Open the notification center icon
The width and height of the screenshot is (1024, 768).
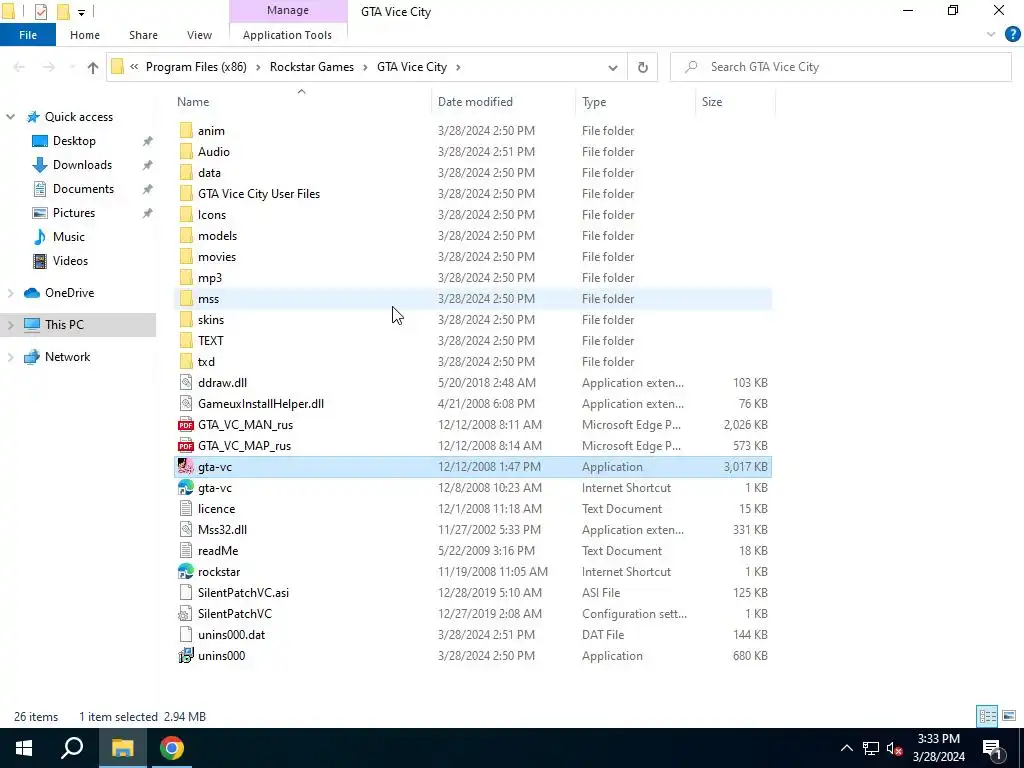(x=991, y=748)
